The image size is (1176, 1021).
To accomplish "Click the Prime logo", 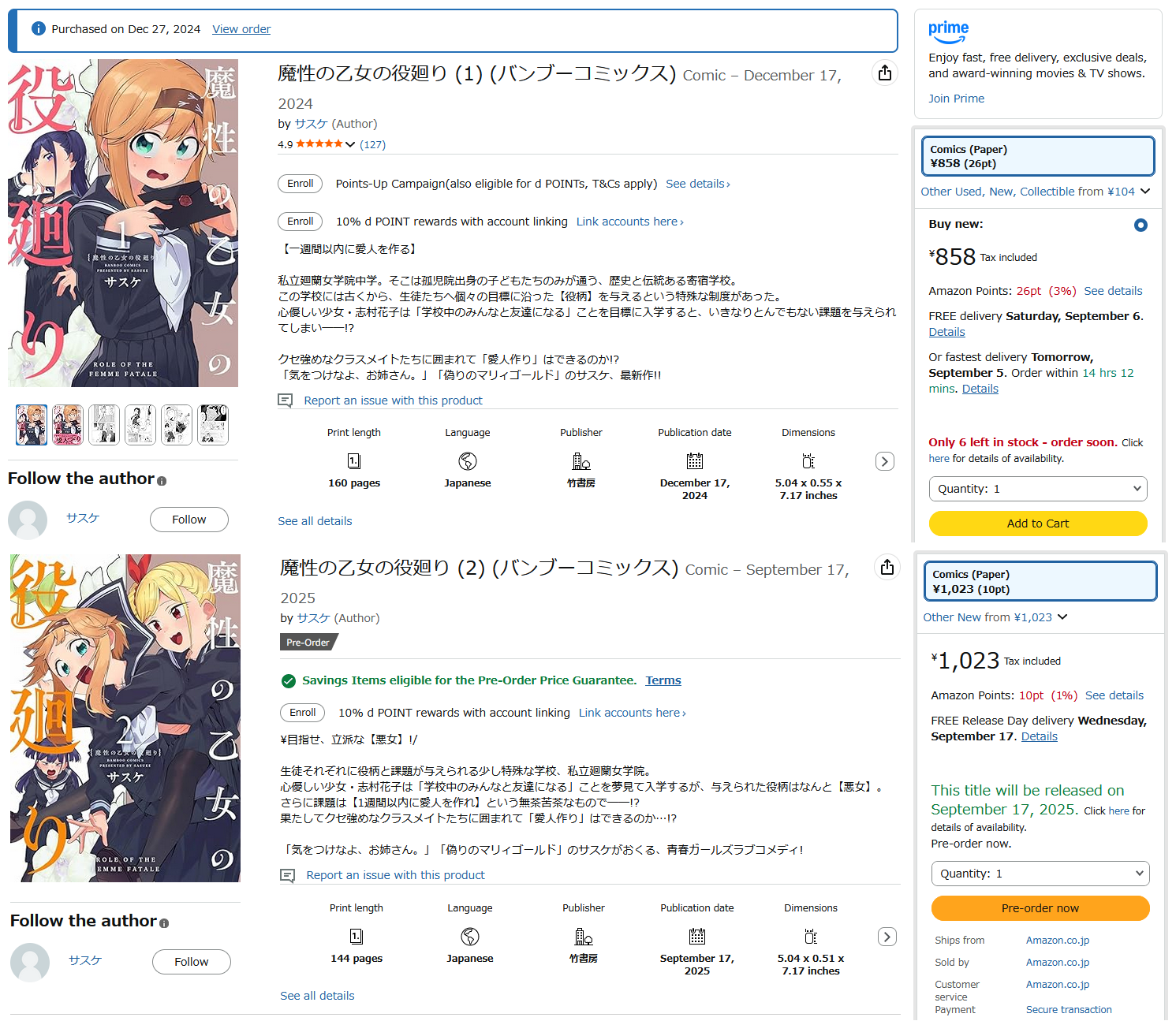I will [x=948, y=32].
